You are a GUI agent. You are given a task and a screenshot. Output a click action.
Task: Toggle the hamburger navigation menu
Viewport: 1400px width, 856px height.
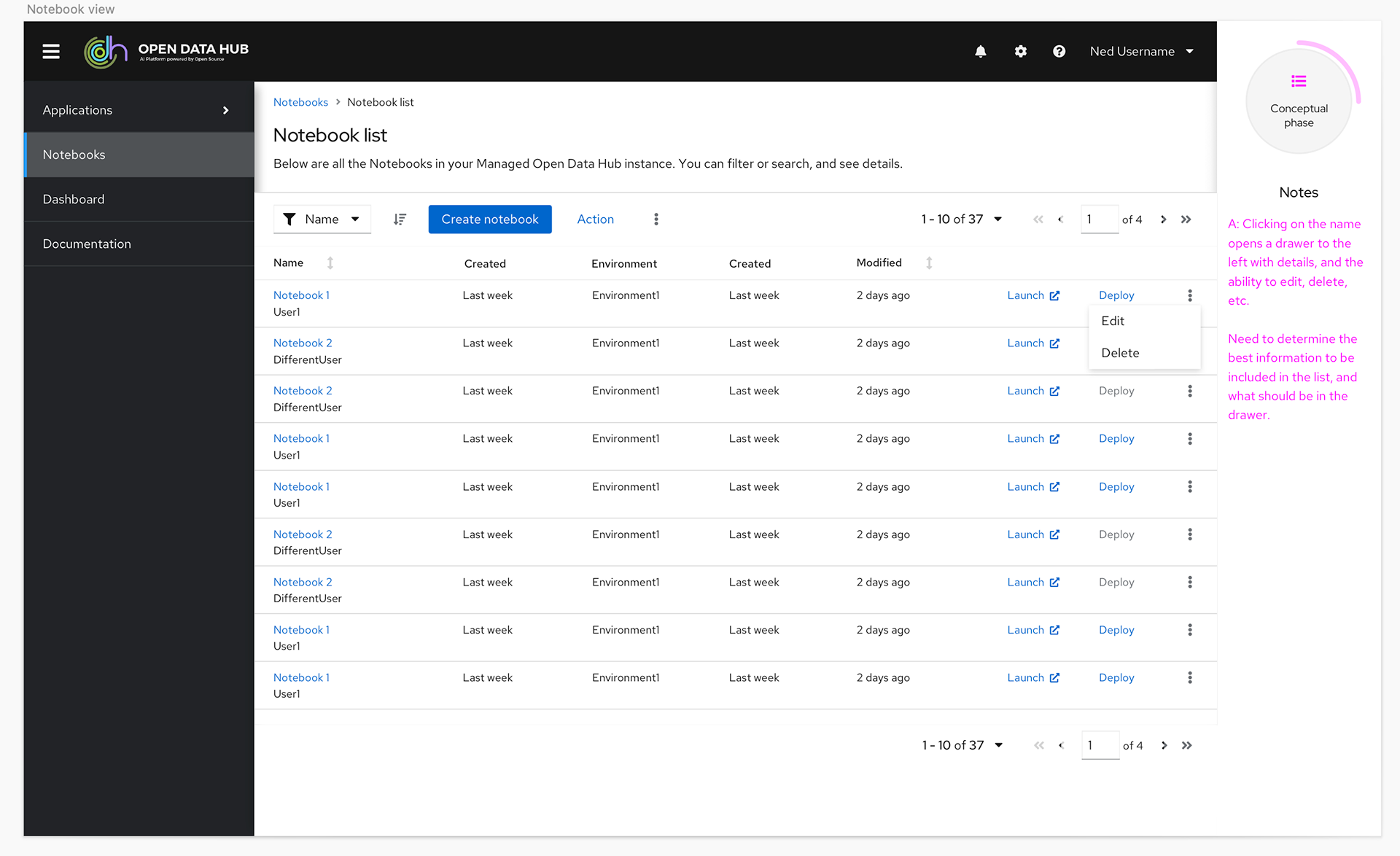51,51
